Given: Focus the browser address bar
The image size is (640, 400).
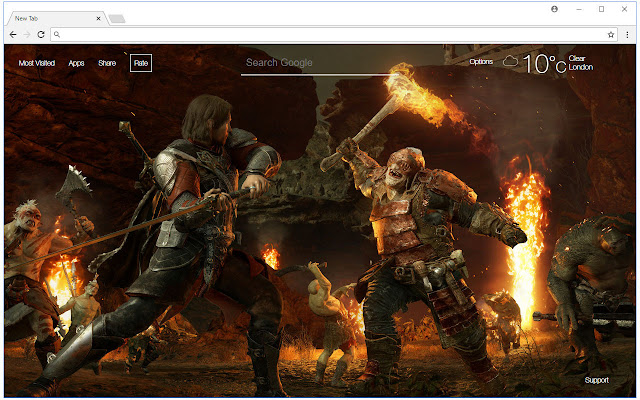Looking at the screenshot, I should (x=333, y=35).
